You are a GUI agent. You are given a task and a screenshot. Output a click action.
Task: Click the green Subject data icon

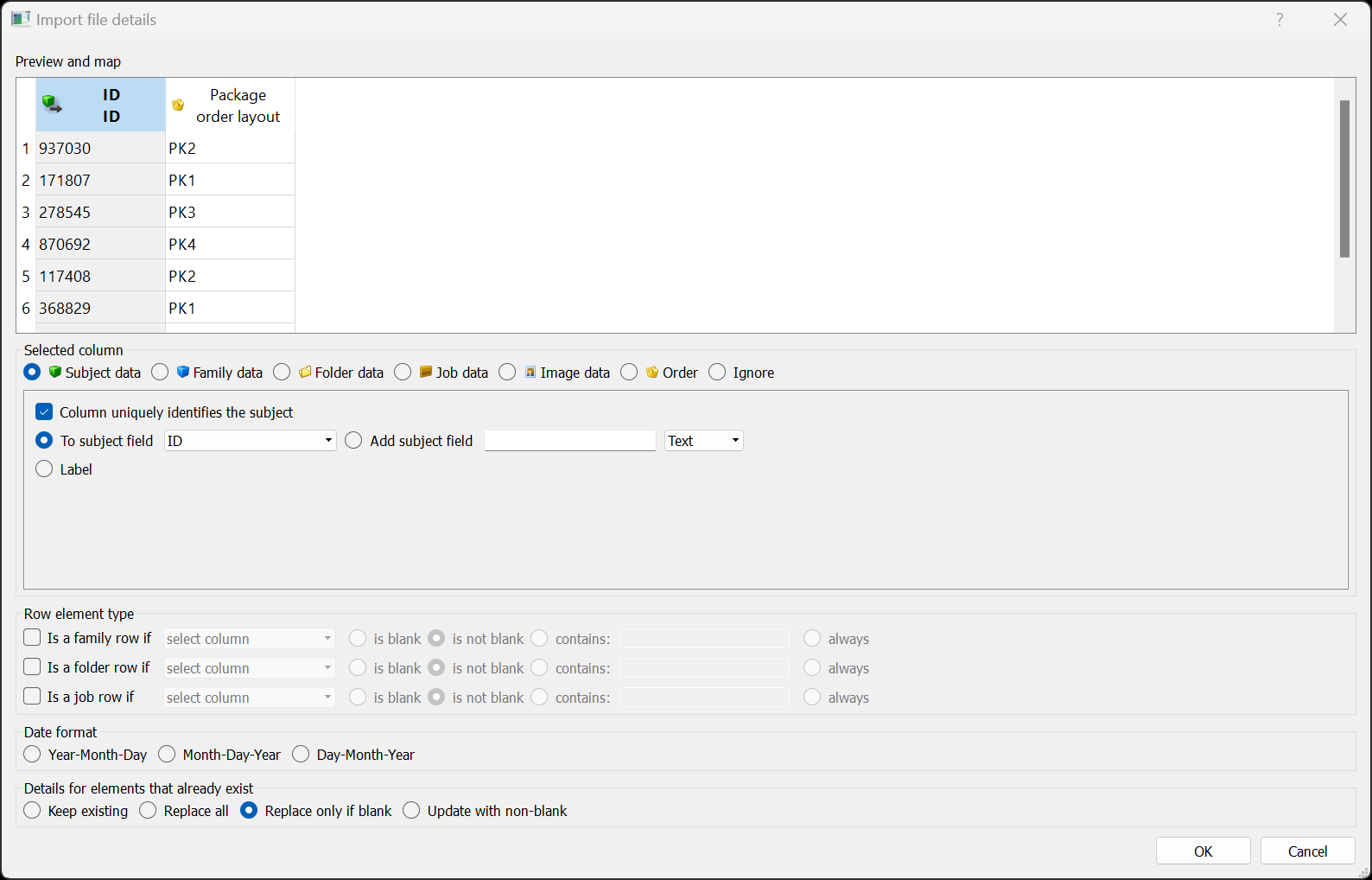[x=55, y=372]
